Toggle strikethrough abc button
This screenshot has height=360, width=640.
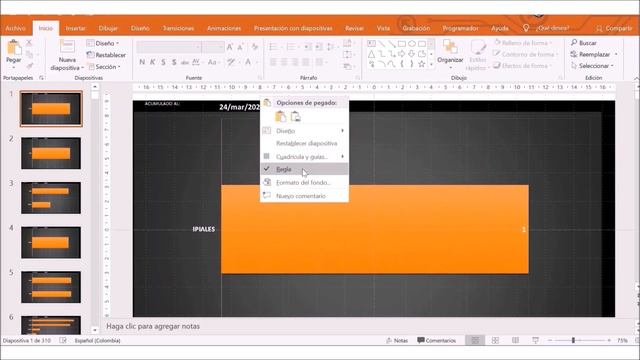pyautogui.click(x=185, y=62)
